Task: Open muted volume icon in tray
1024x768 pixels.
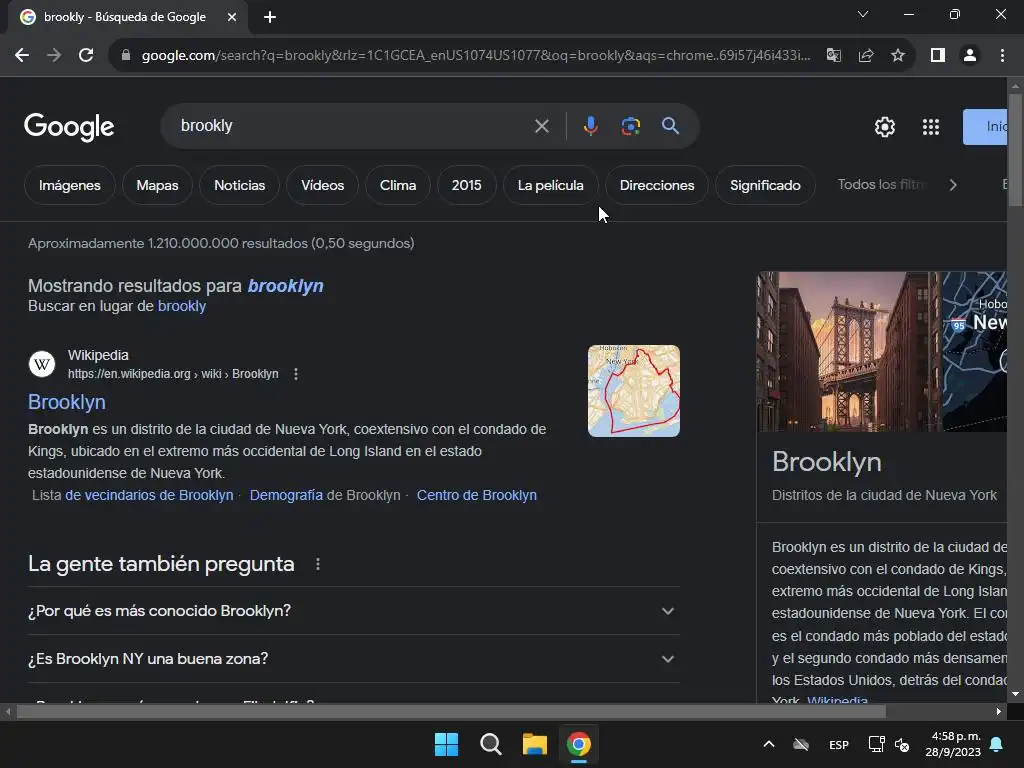Action: pyautogui.click(x=902, y=744)
